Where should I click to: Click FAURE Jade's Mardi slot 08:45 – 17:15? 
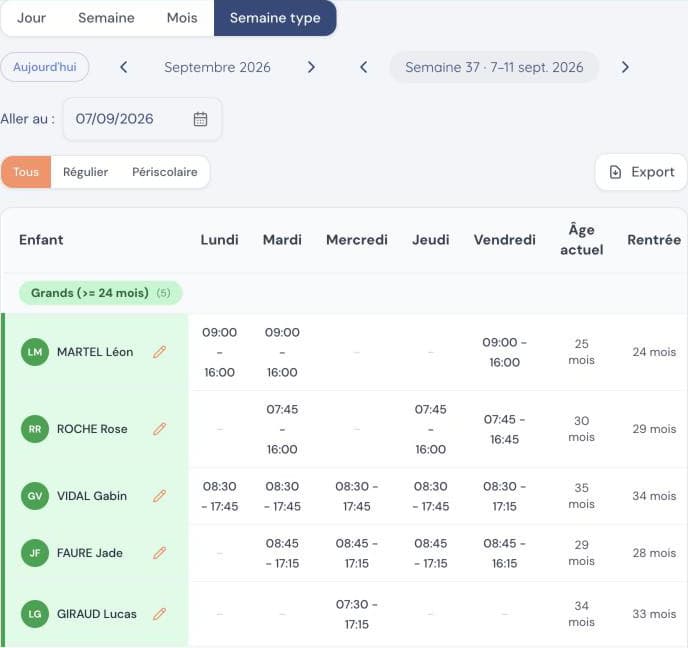(x=282, y=553)
